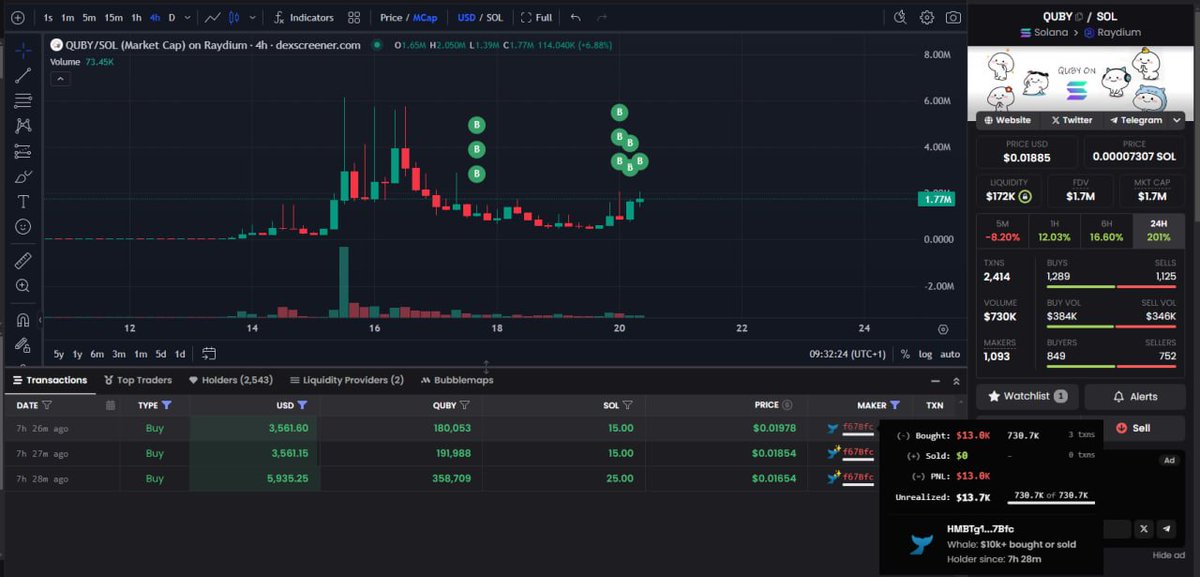This screenshot has width=1200, height=577.
Task: Switch quote currency to SOL
Action: click(x=494, y=18)
